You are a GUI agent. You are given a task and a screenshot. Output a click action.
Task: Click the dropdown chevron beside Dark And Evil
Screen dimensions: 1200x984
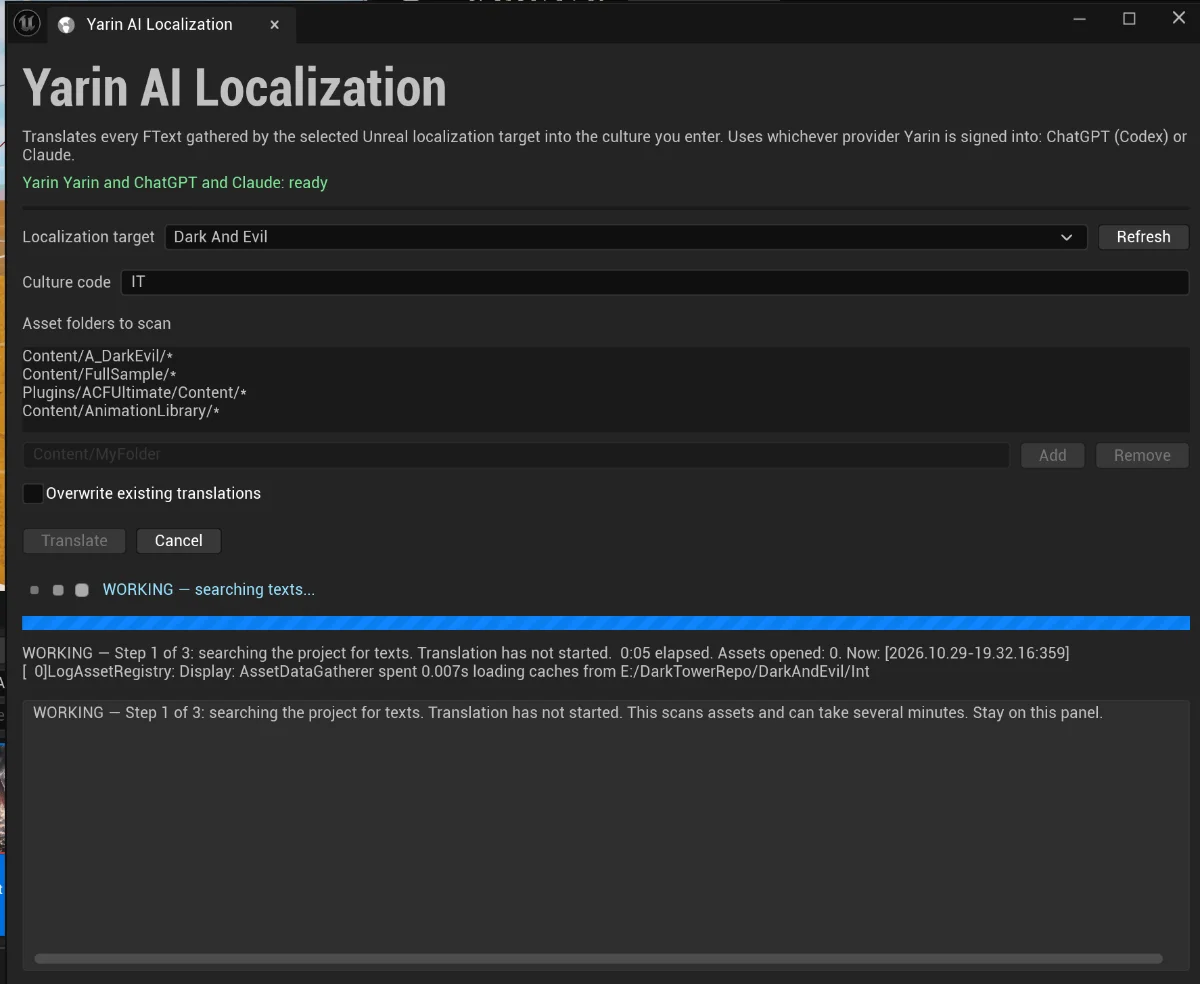(x=1066, y=237)
